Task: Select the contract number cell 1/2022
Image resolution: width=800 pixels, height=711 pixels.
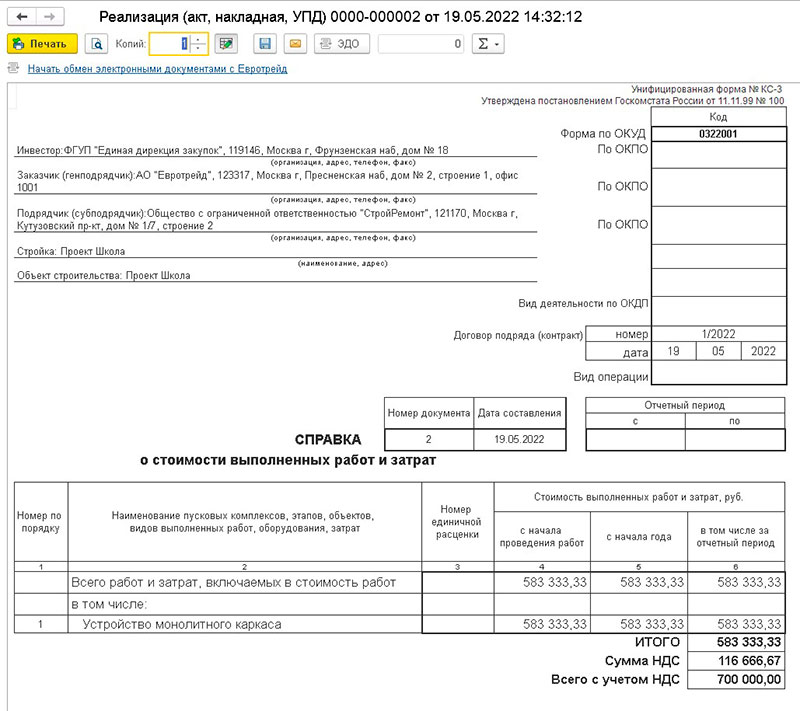Action: (x=717, y=334)
